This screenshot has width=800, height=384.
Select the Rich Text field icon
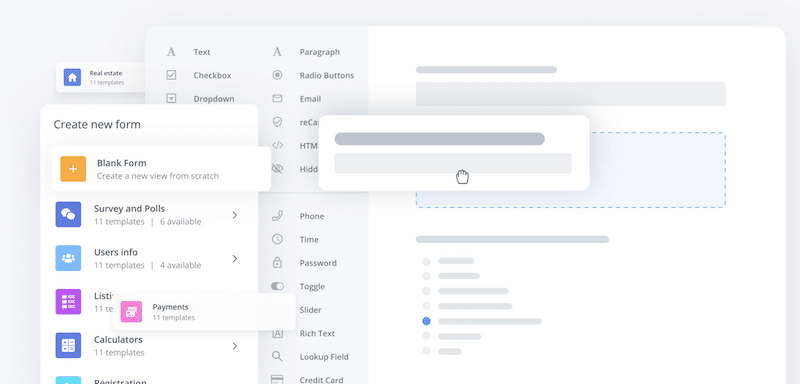point(277,334)
